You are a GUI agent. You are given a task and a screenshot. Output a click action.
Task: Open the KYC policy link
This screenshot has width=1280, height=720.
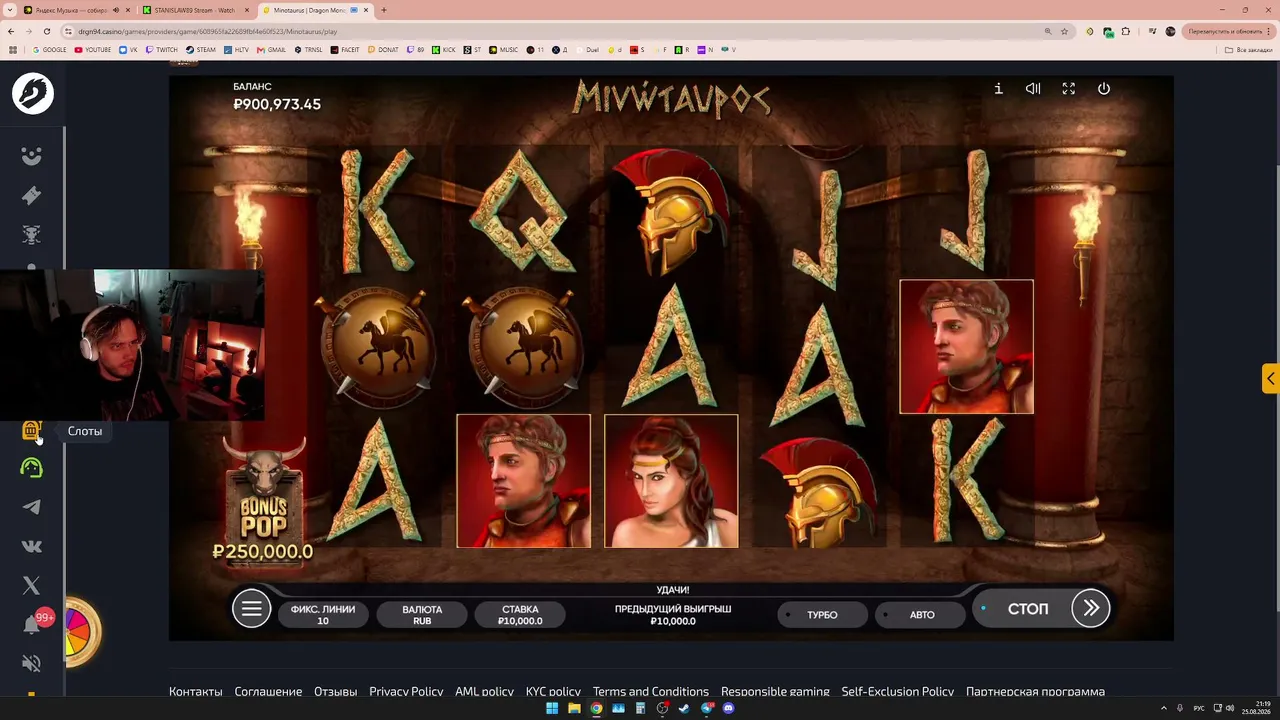coord(553,692)
